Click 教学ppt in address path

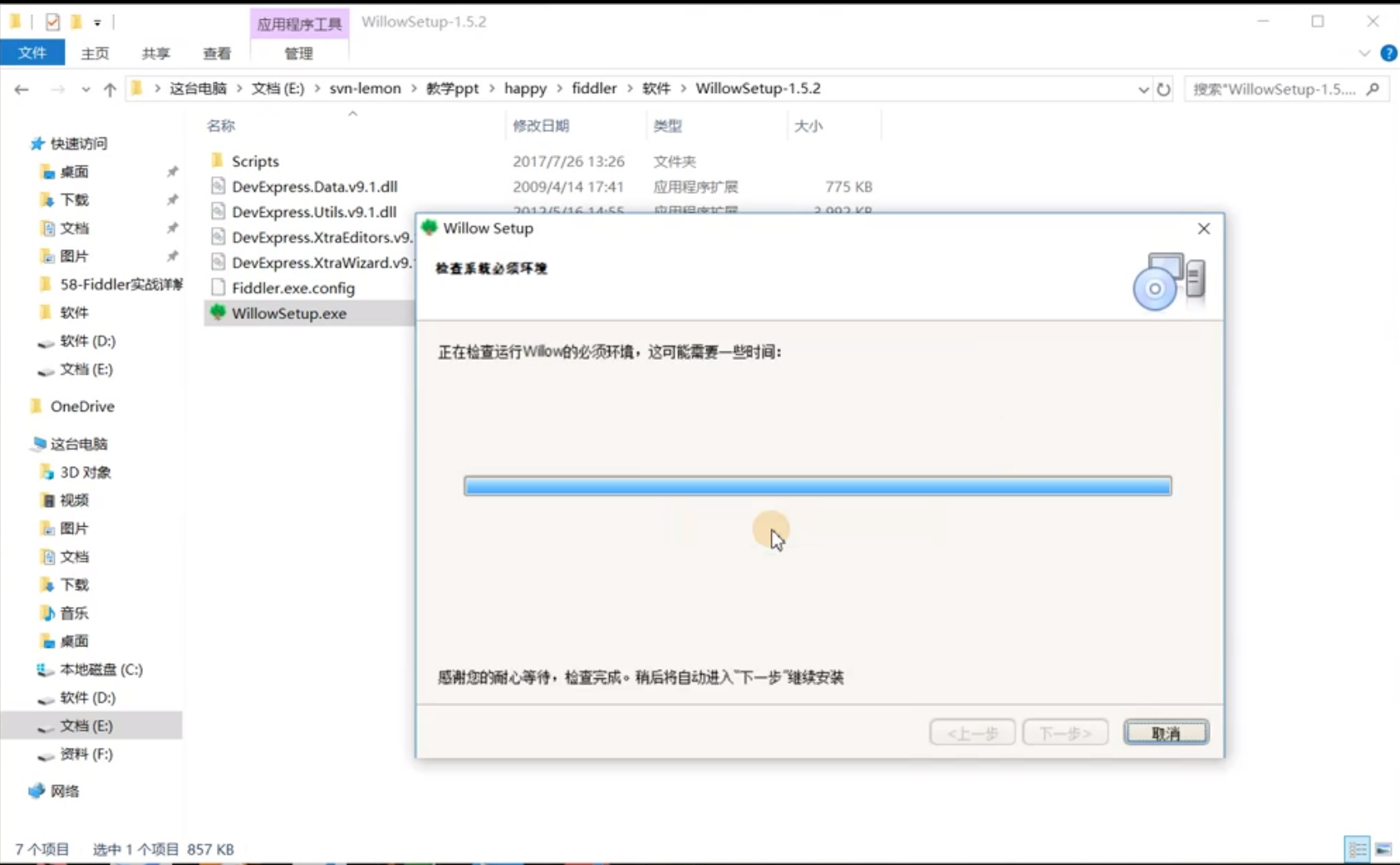(x=452, y=88)
